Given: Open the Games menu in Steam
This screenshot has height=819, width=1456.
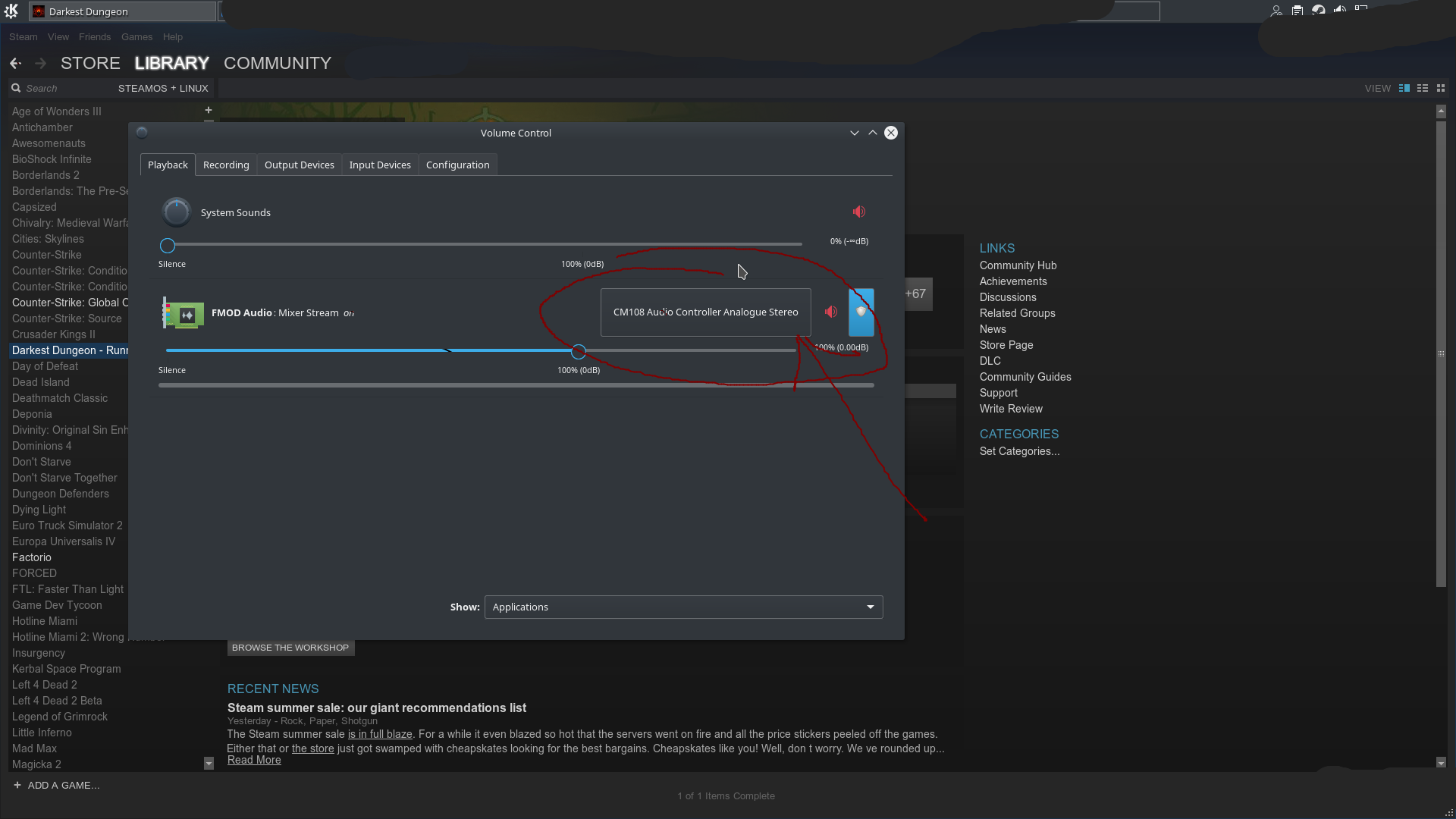Looking at the screenshot, I should tap(137, 36).
